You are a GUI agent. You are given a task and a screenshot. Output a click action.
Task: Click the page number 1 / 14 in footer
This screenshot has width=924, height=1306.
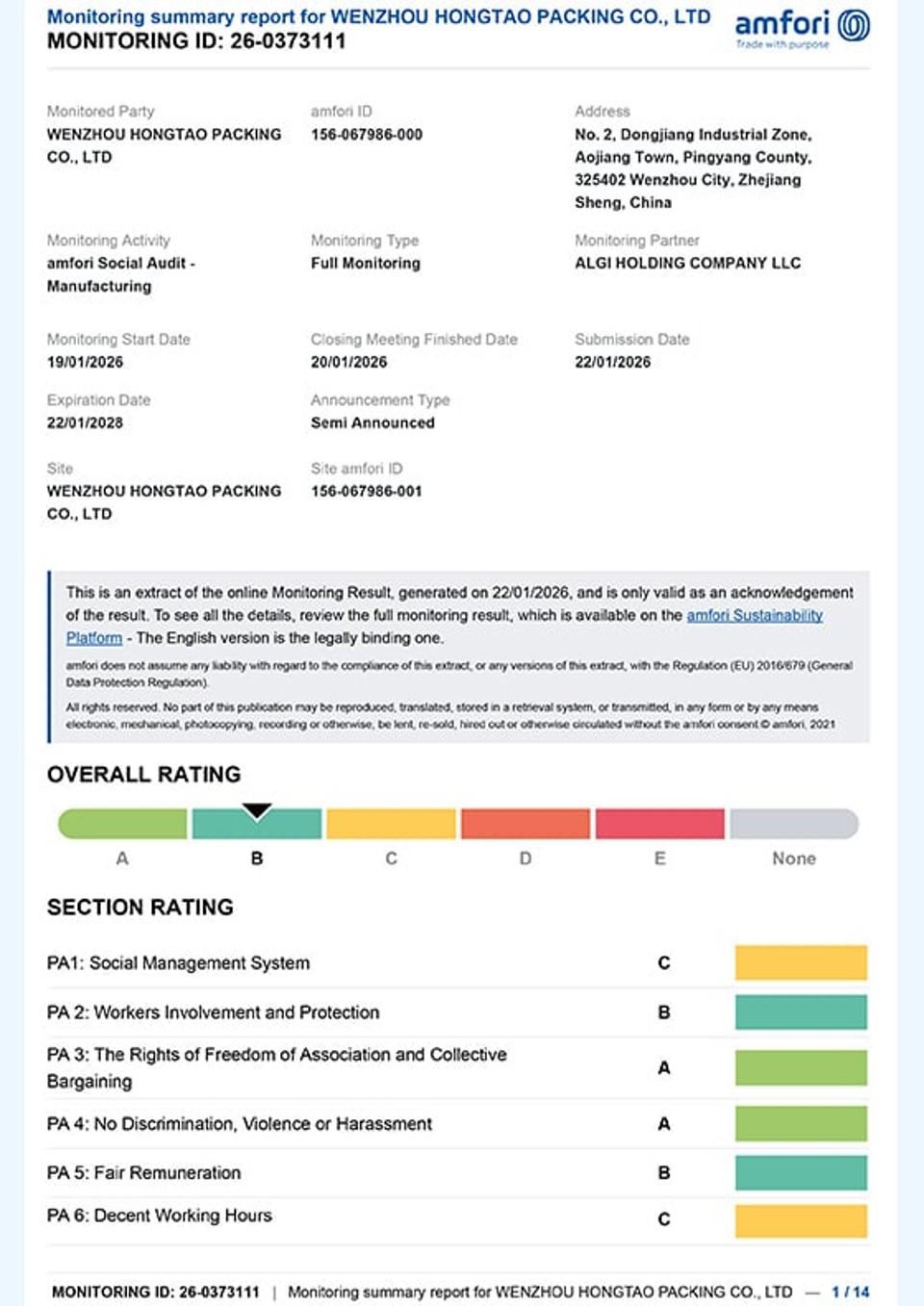tap(850, 1292)
